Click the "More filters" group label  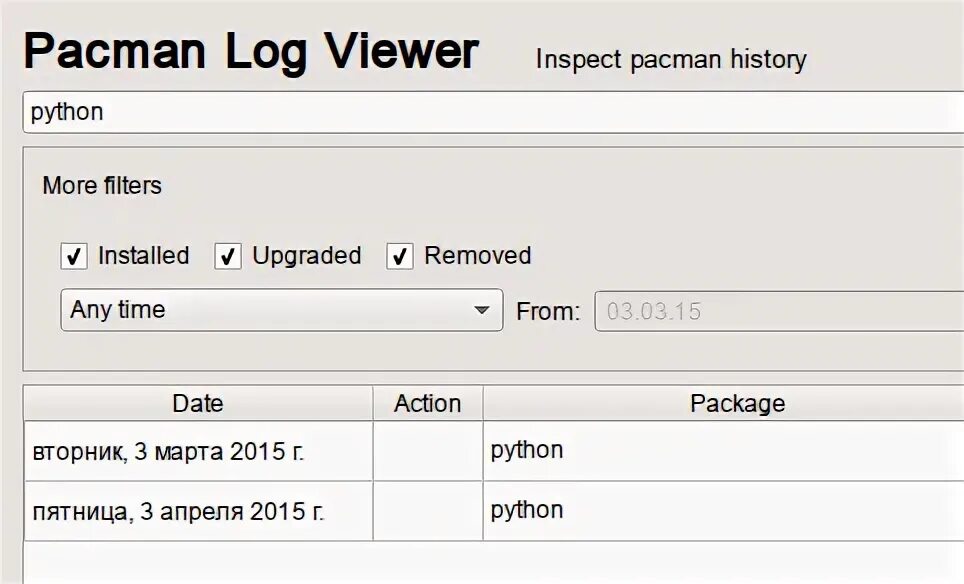coord(102,186)
